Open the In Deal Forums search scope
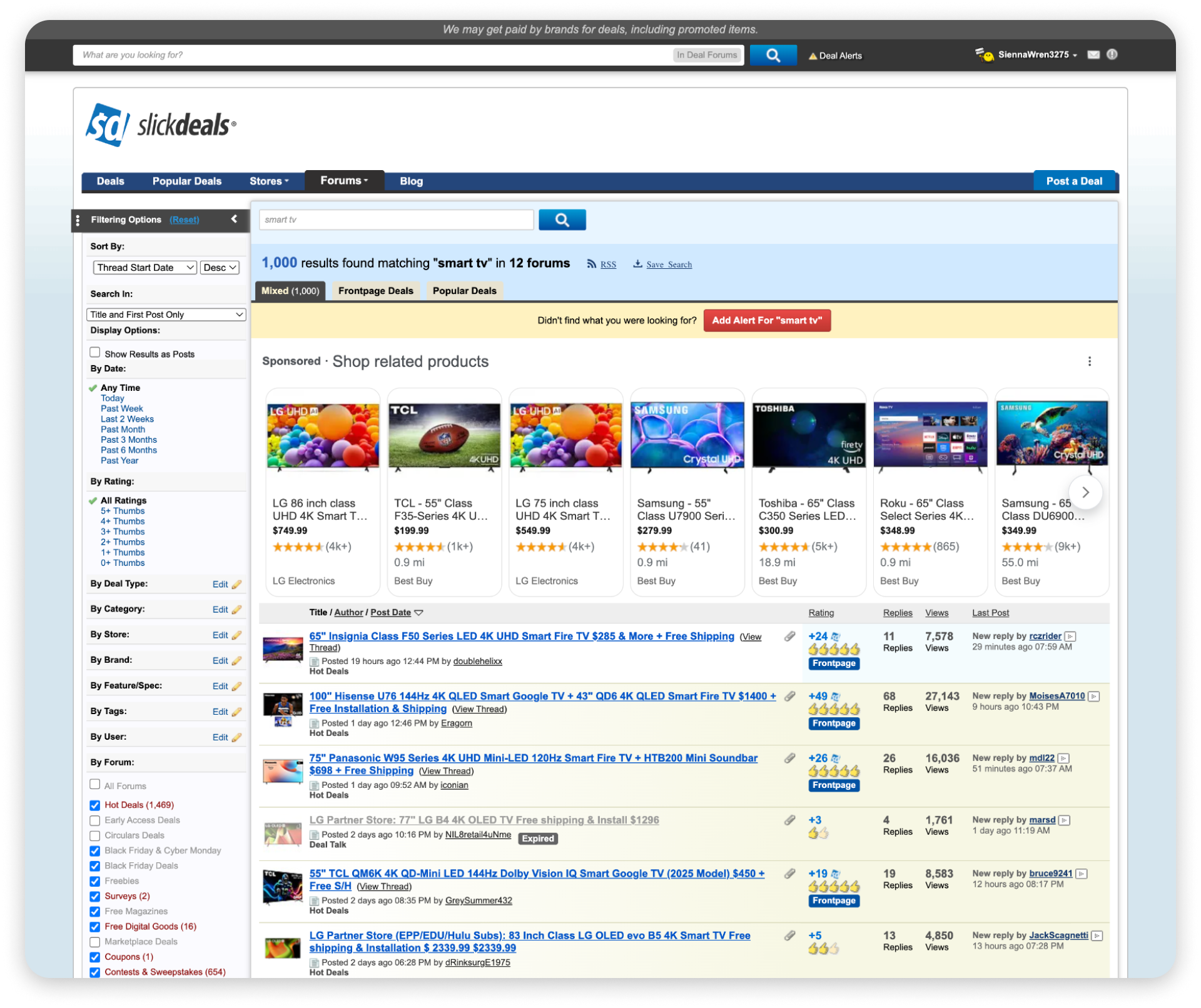This screenshot has width=1201, height=1008. [707, 55]
